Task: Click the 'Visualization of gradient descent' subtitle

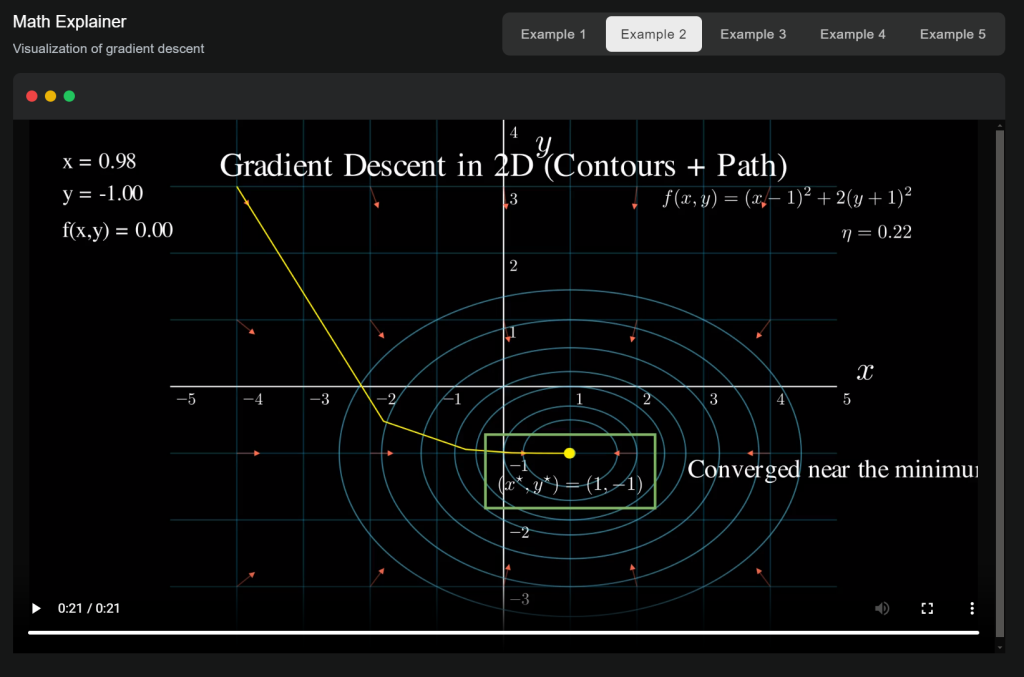Action: pos(108,49)
